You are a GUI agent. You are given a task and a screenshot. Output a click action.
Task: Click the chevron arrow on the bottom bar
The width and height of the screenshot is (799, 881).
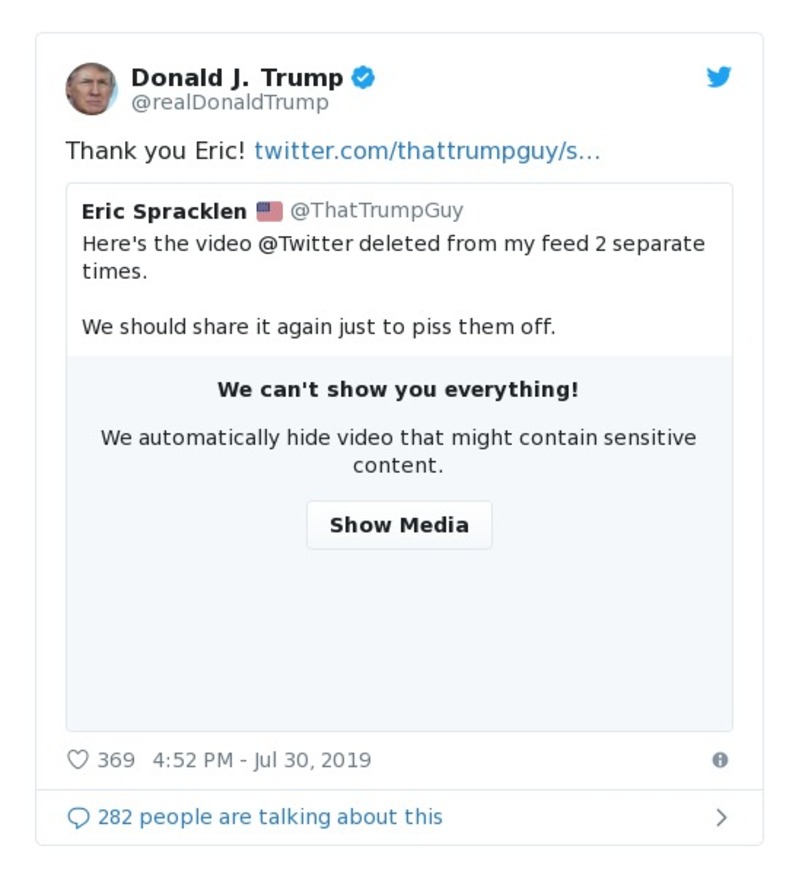coord(720,817)
